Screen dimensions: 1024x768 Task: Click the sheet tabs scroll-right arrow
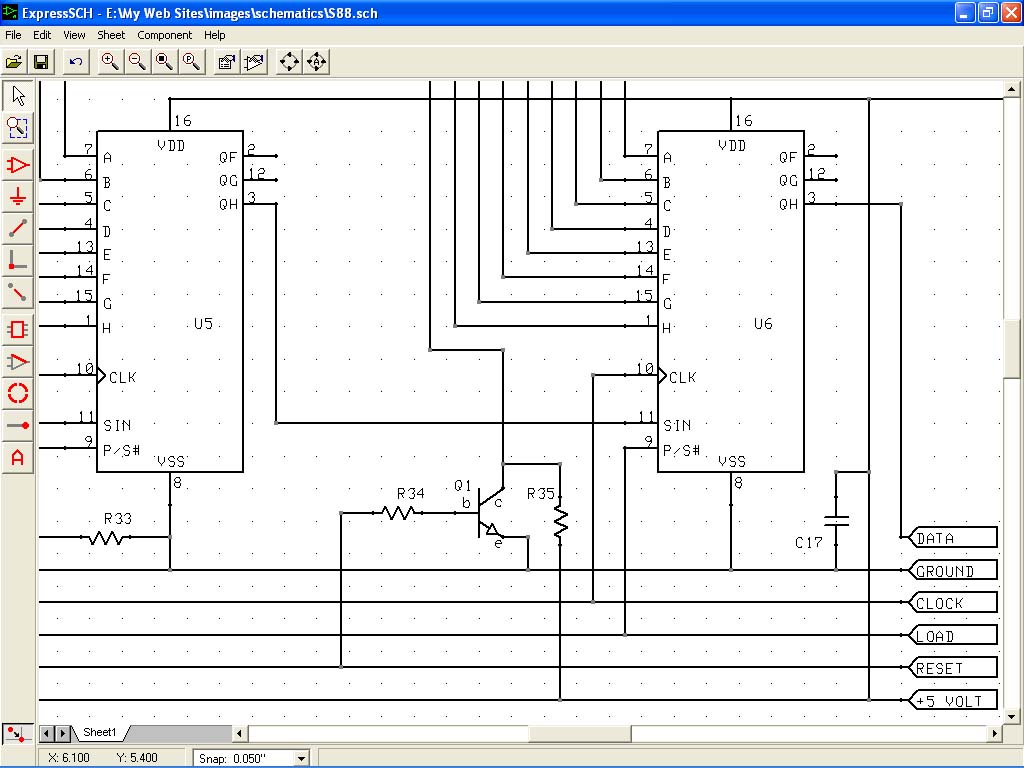click(x=63, y=734)
